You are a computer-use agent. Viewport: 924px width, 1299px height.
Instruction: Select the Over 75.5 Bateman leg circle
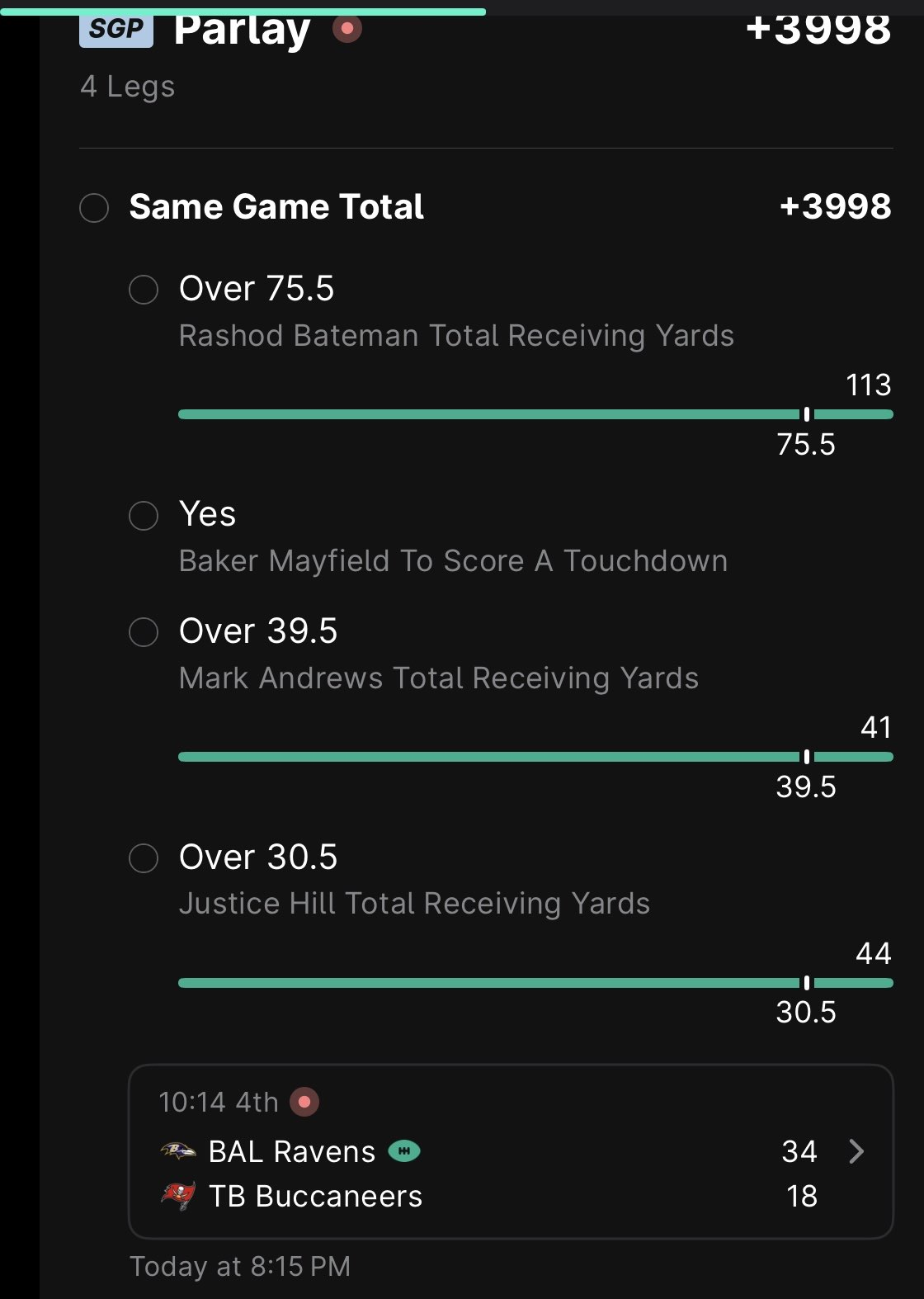144,290
